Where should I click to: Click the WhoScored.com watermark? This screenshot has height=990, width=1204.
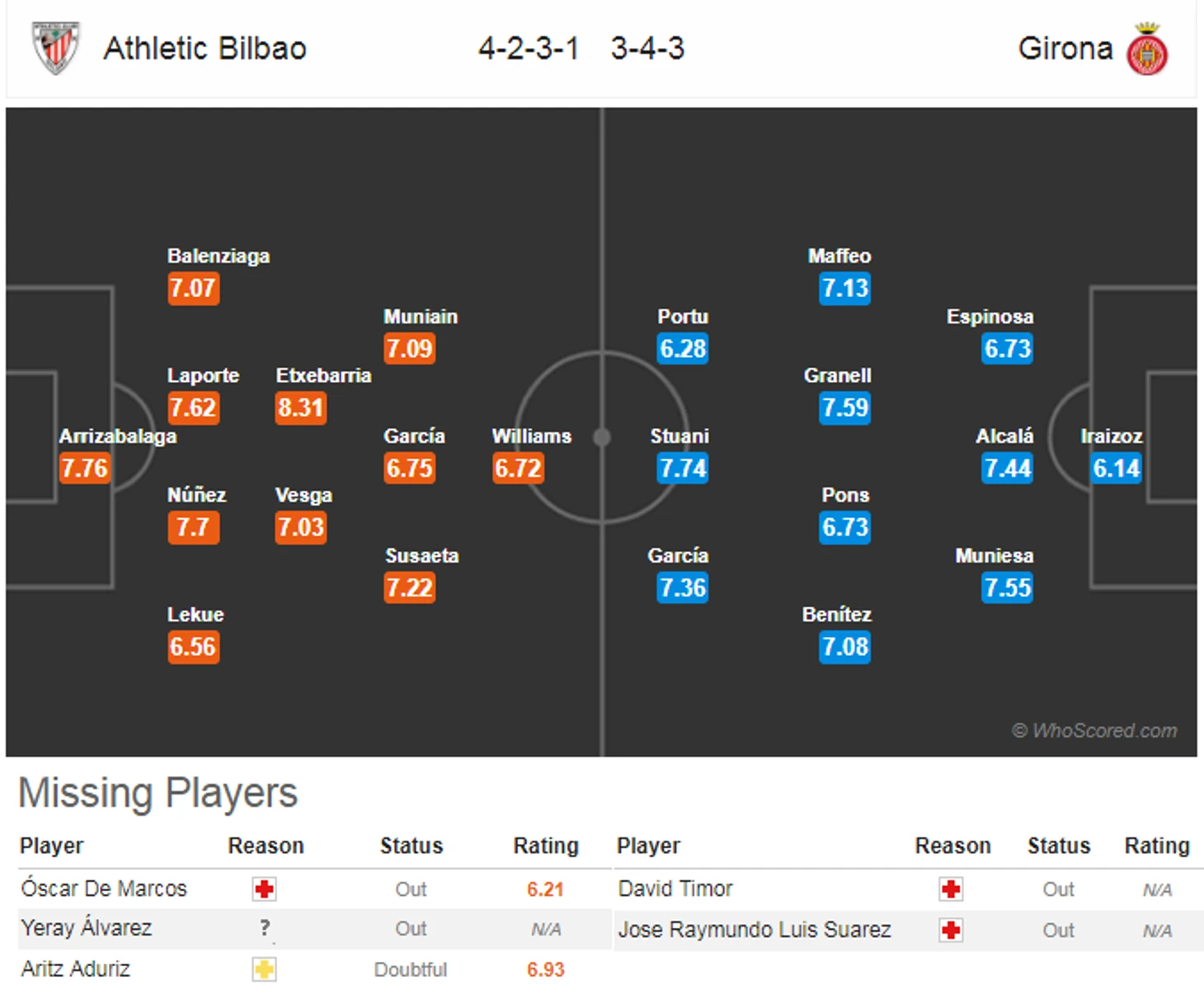1094,730
